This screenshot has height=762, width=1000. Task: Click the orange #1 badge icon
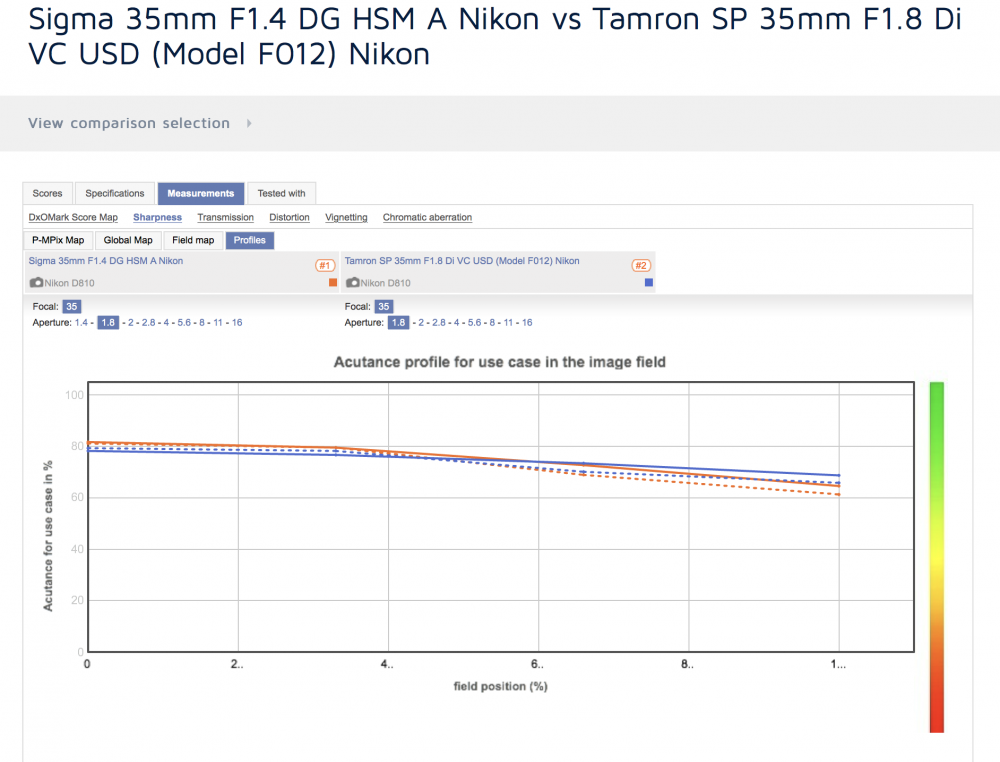coord(325,265)
